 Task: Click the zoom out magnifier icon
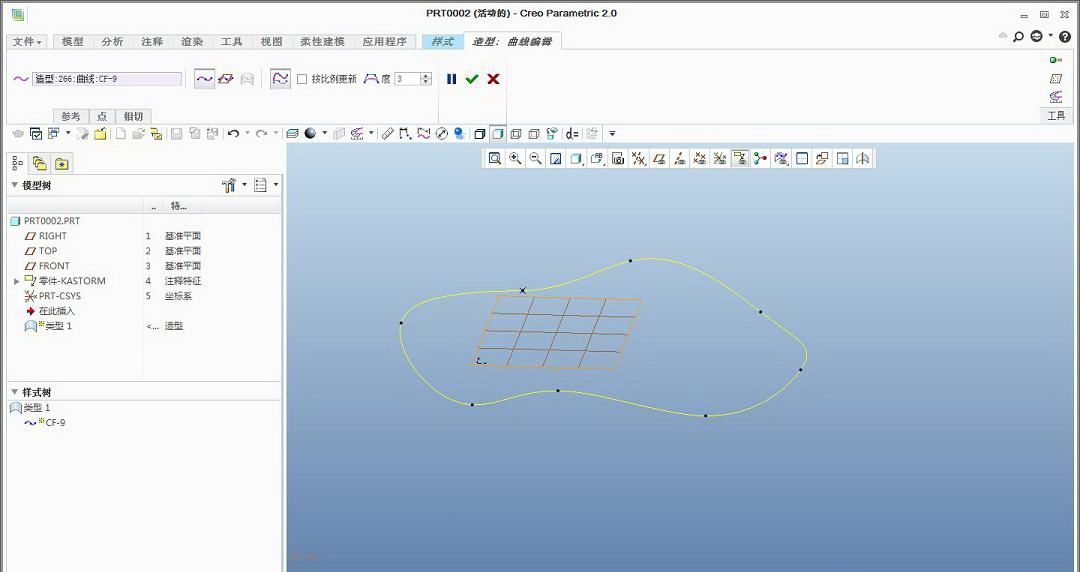tap(536, 158)
